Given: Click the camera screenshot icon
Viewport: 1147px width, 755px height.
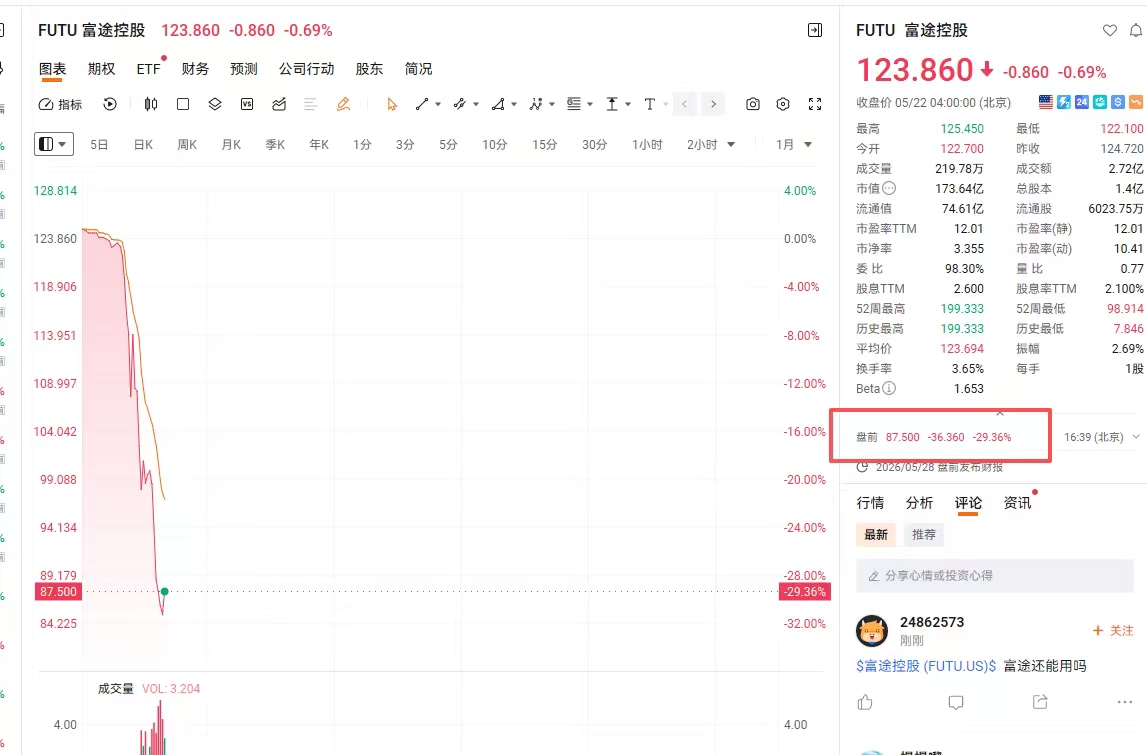Looking at the screenshot, I should click(x=753, y=105).
